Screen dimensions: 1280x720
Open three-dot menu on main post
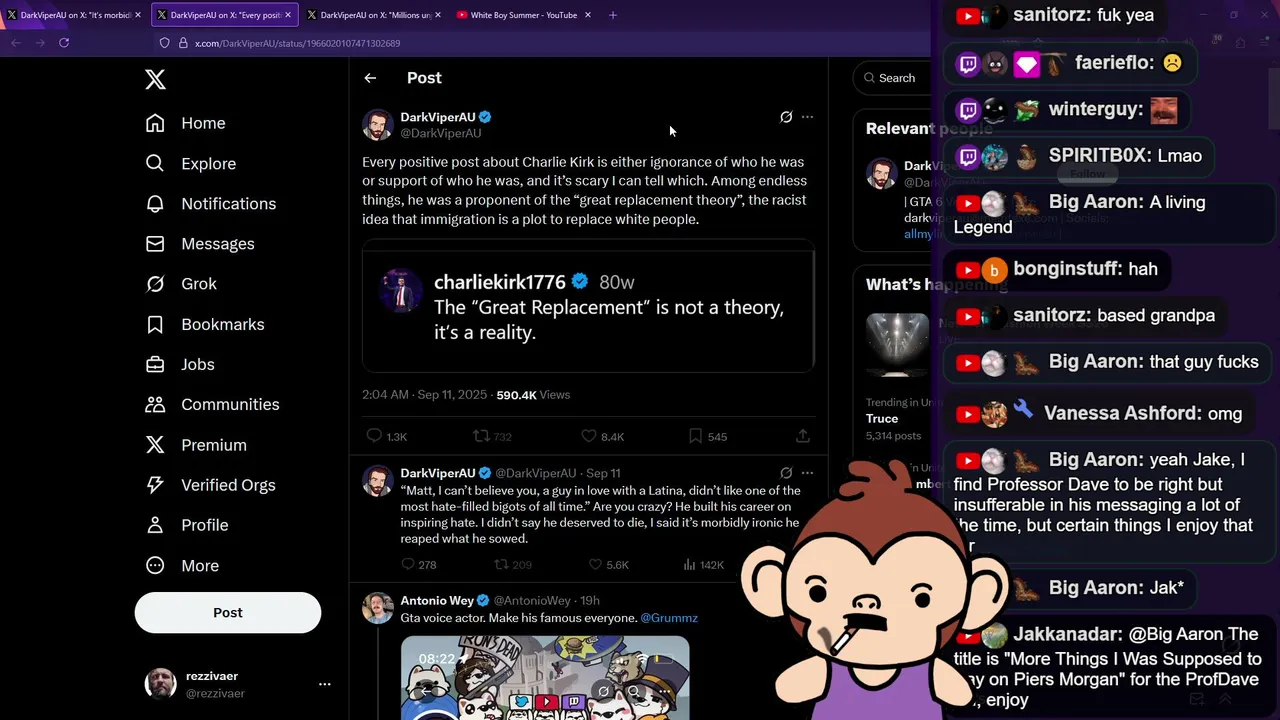pos(807,117)
